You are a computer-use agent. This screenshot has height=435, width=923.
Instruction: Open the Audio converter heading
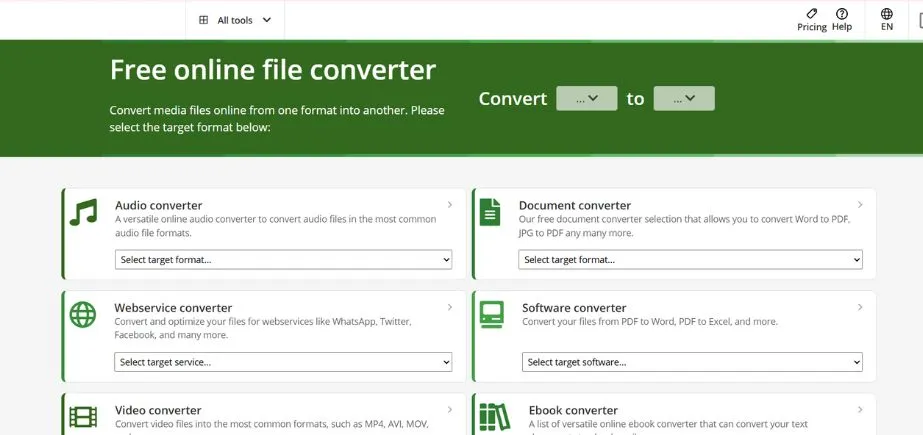(x=158, y=205)
